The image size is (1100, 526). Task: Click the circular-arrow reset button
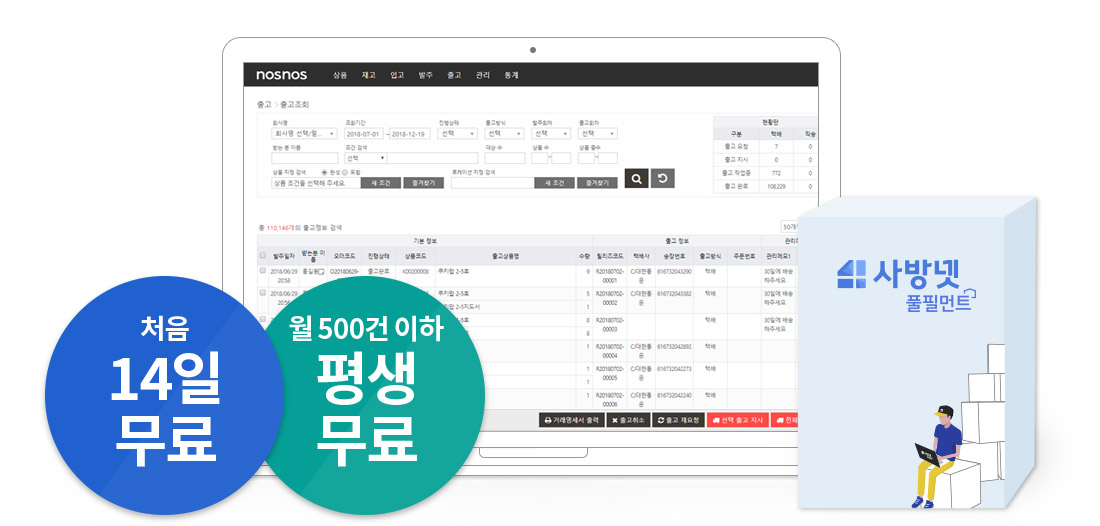click(662, 179)
